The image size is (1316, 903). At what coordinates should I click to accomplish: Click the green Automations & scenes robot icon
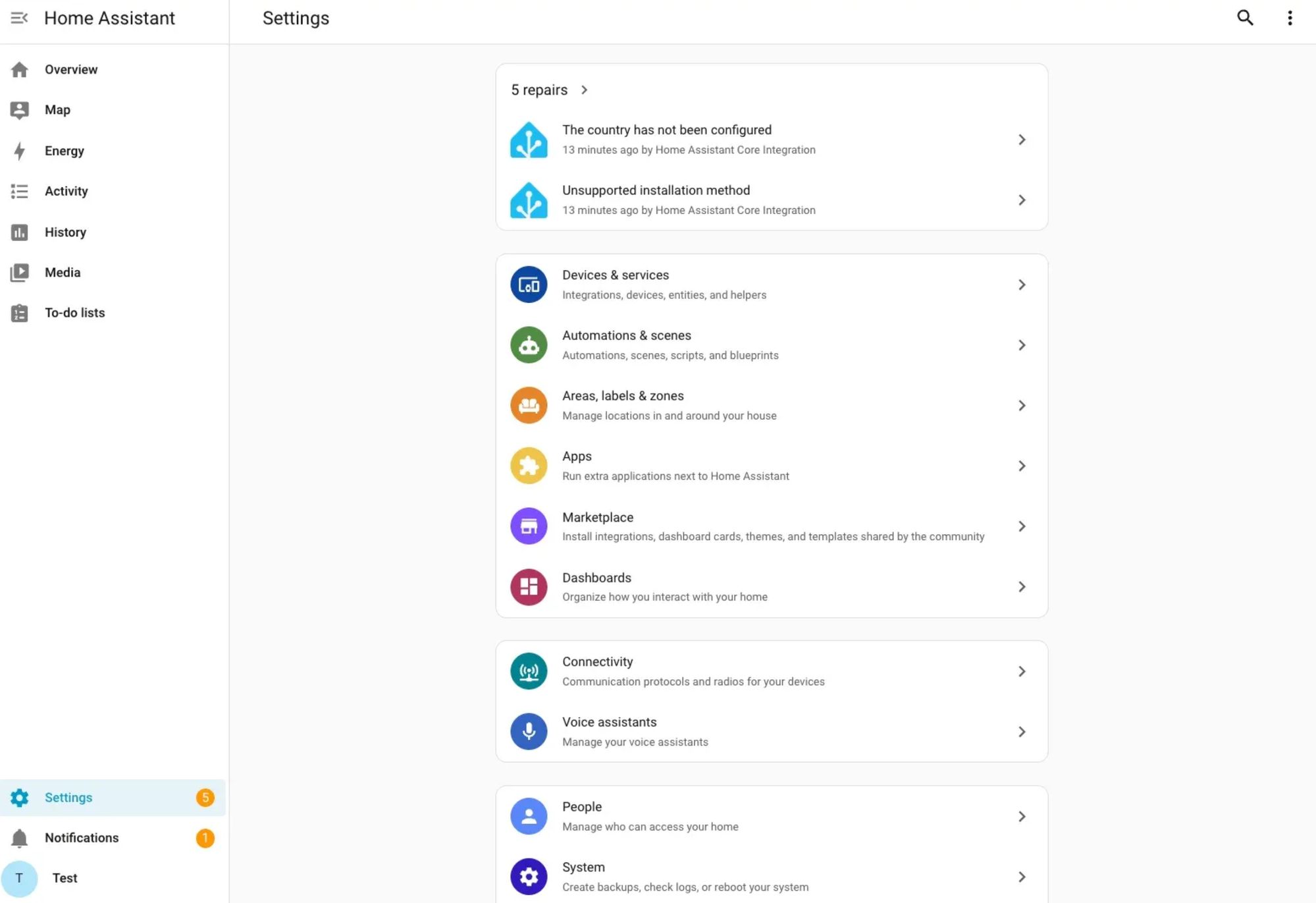[529, 345]
